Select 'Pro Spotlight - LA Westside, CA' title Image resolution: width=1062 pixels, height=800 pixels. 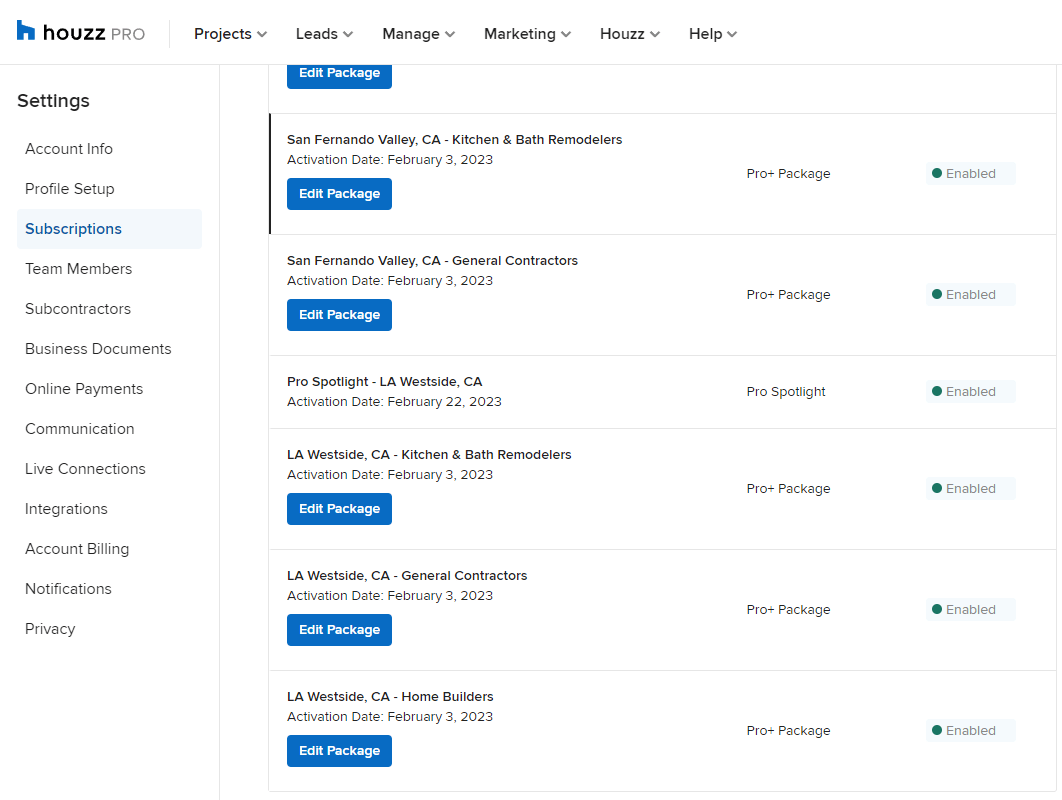(385, 381)
